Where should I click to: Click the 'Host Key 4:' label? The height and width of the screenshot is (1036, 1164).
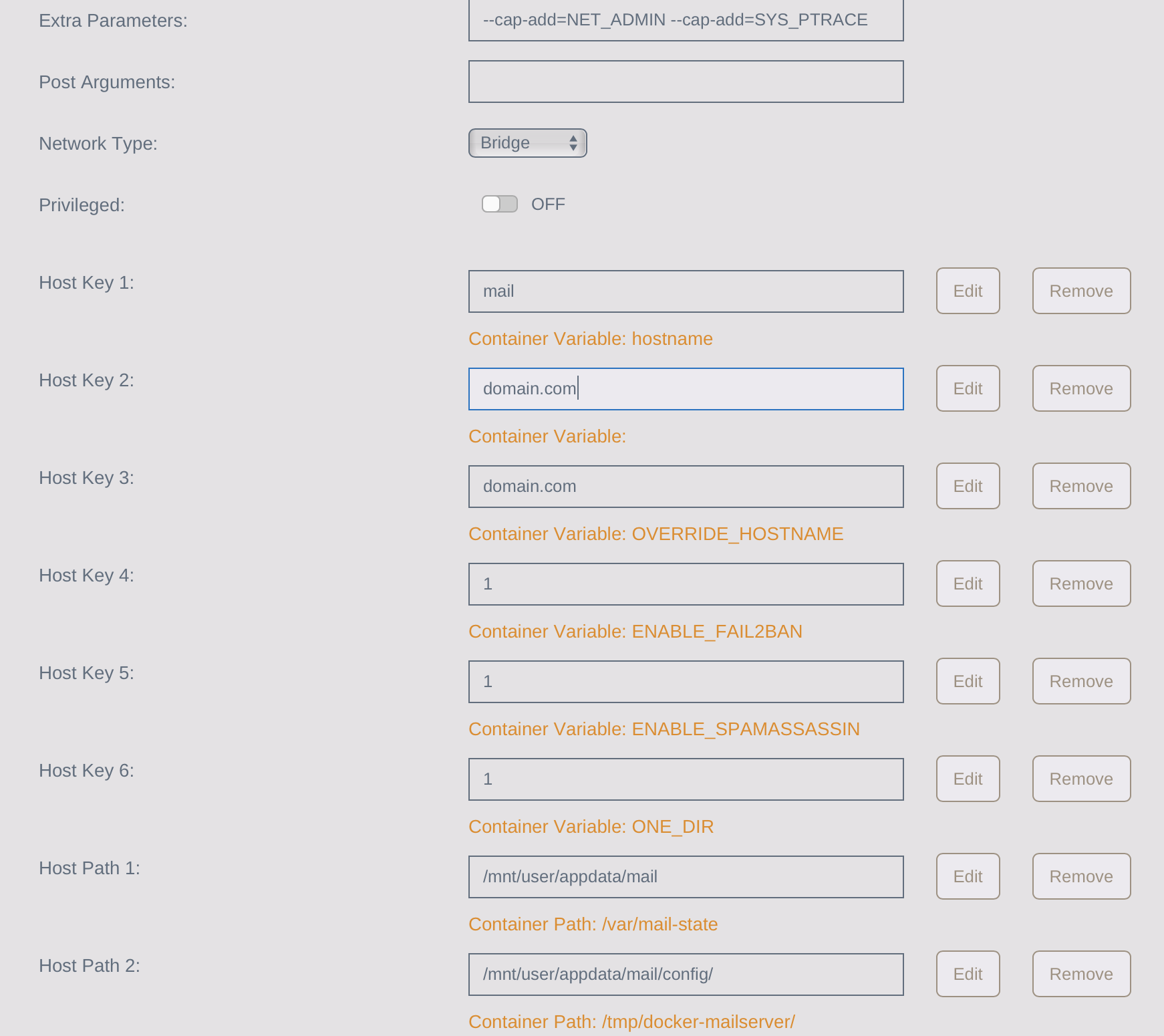click(x=86, y=575)
